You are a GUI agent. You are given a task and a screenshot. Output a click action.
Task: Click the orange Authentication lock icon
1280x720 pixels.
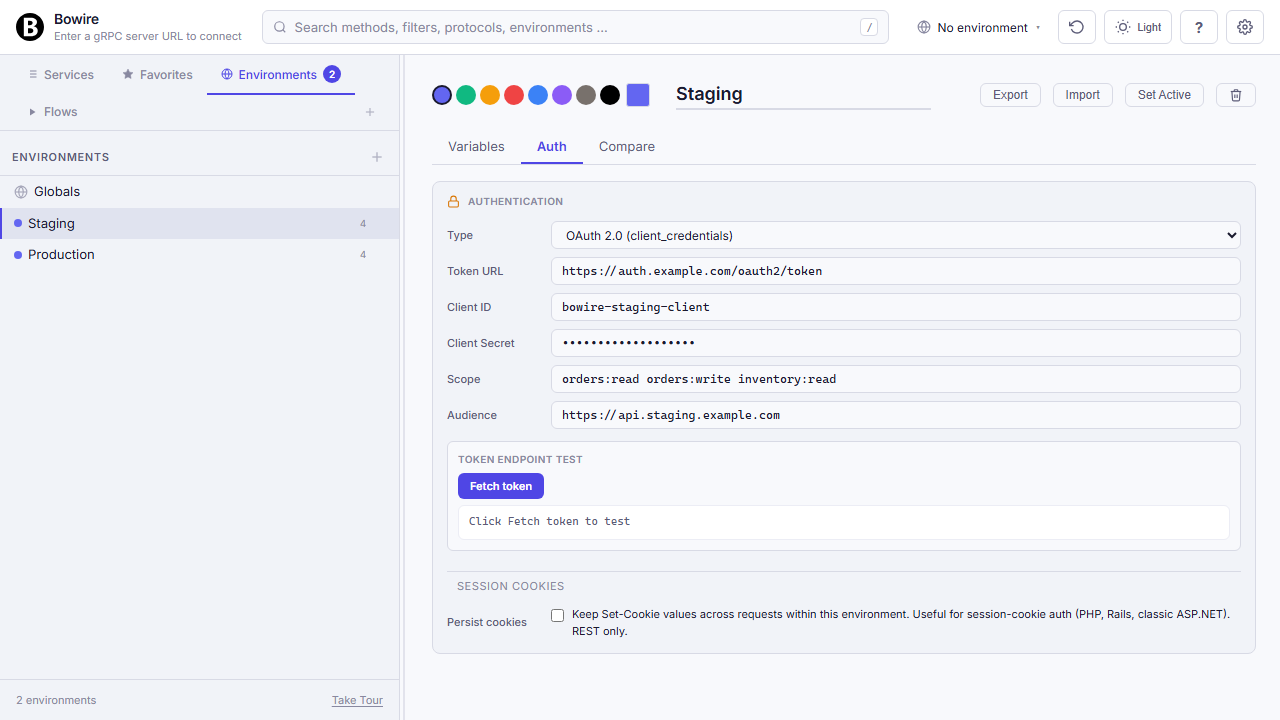click(x=453, y=202)
